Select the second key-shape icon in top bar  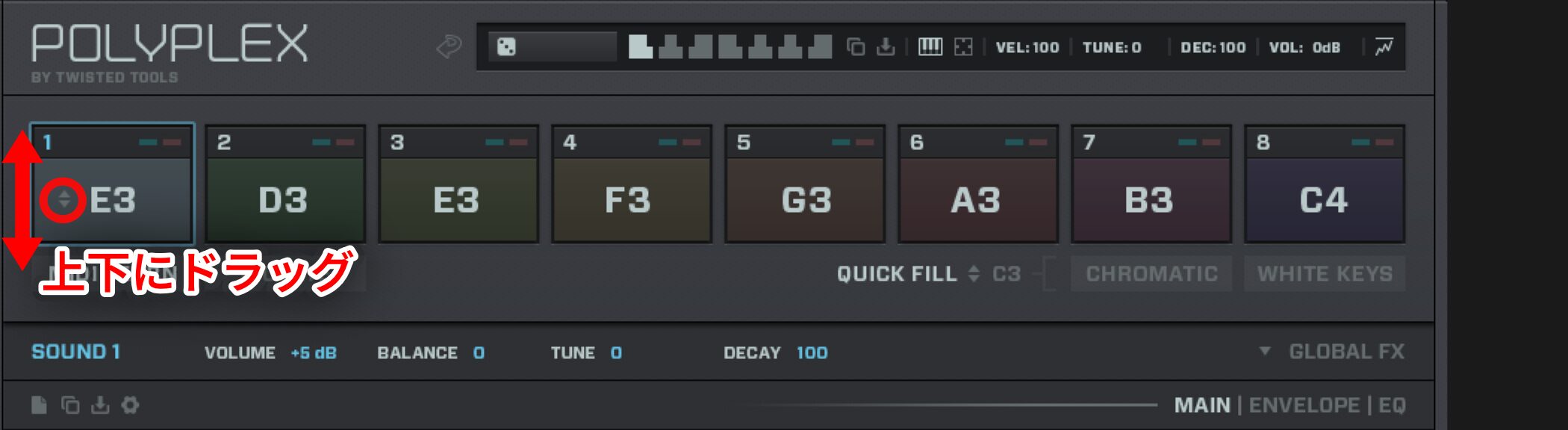click(x=671, y=47)
